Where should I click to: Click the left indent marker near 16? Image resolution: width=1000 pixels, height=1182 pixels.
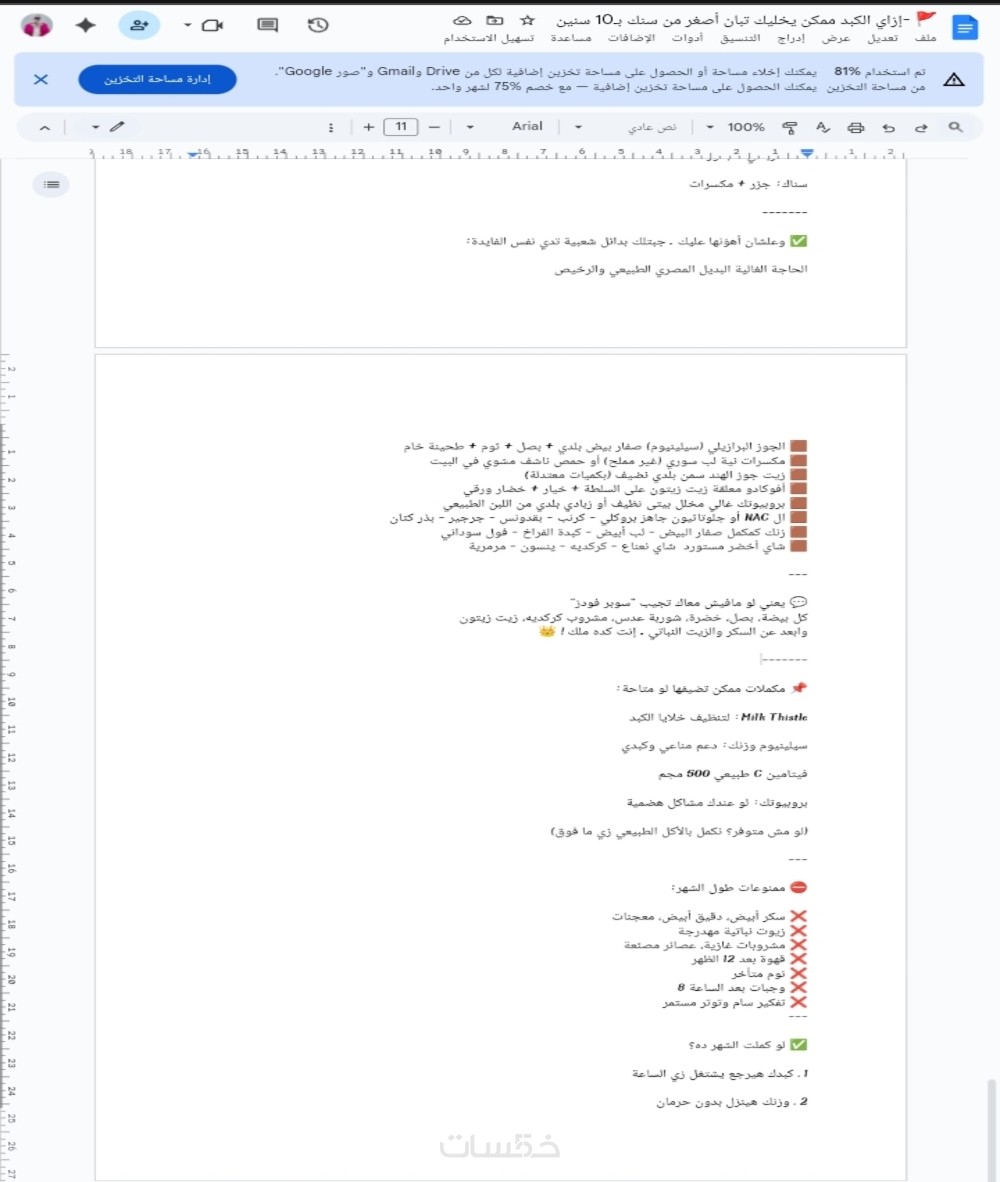click(x=193, y=153)
